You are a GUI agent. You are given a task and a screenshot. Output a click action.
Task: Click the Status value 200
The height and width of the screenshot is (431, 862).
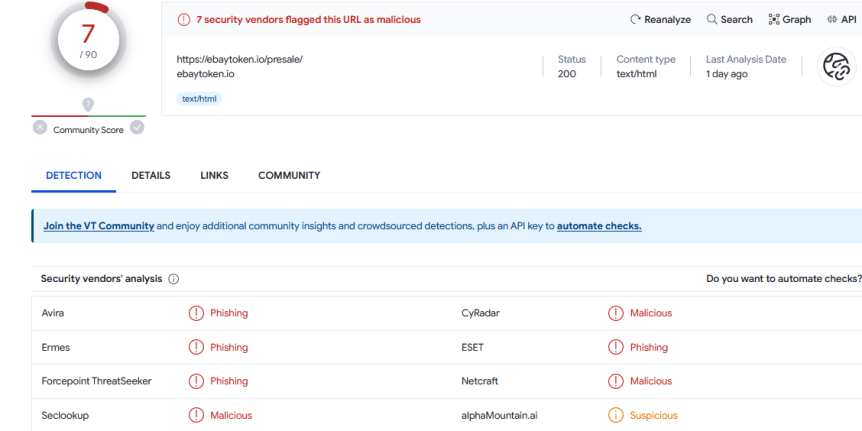(567, 74)
